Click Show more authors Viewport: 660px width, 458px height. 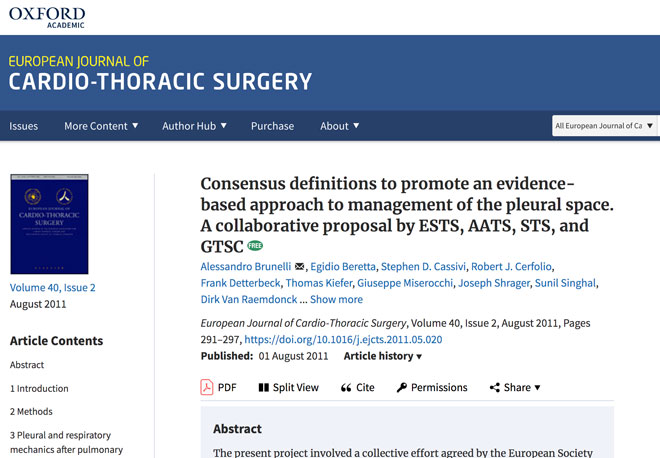pos(336,299)
